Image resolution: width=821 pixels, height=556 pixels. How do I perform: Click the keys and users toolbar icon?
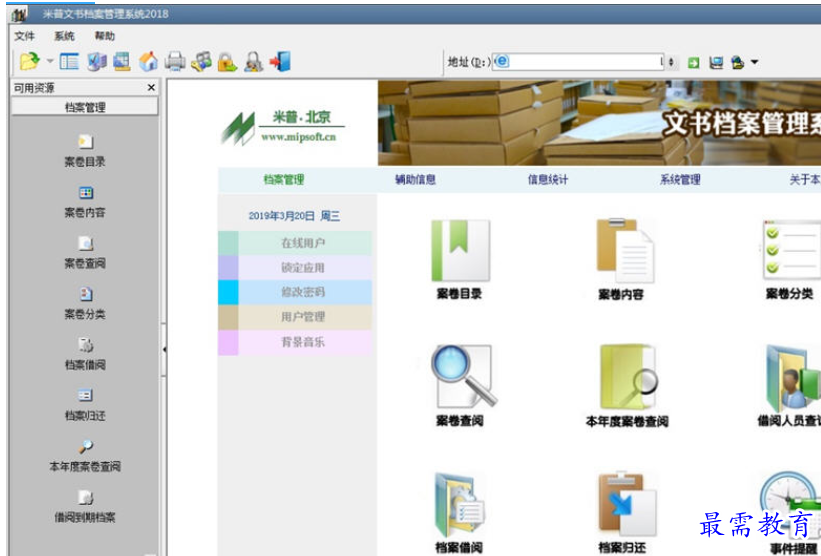pos(201,62)
